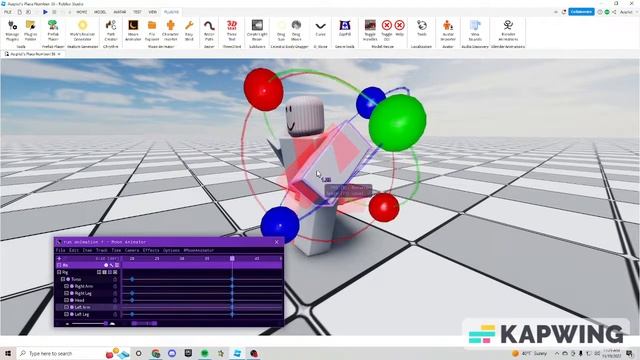Toggle the Head track checkbox
640x360 pixels.
click(67, 300)
